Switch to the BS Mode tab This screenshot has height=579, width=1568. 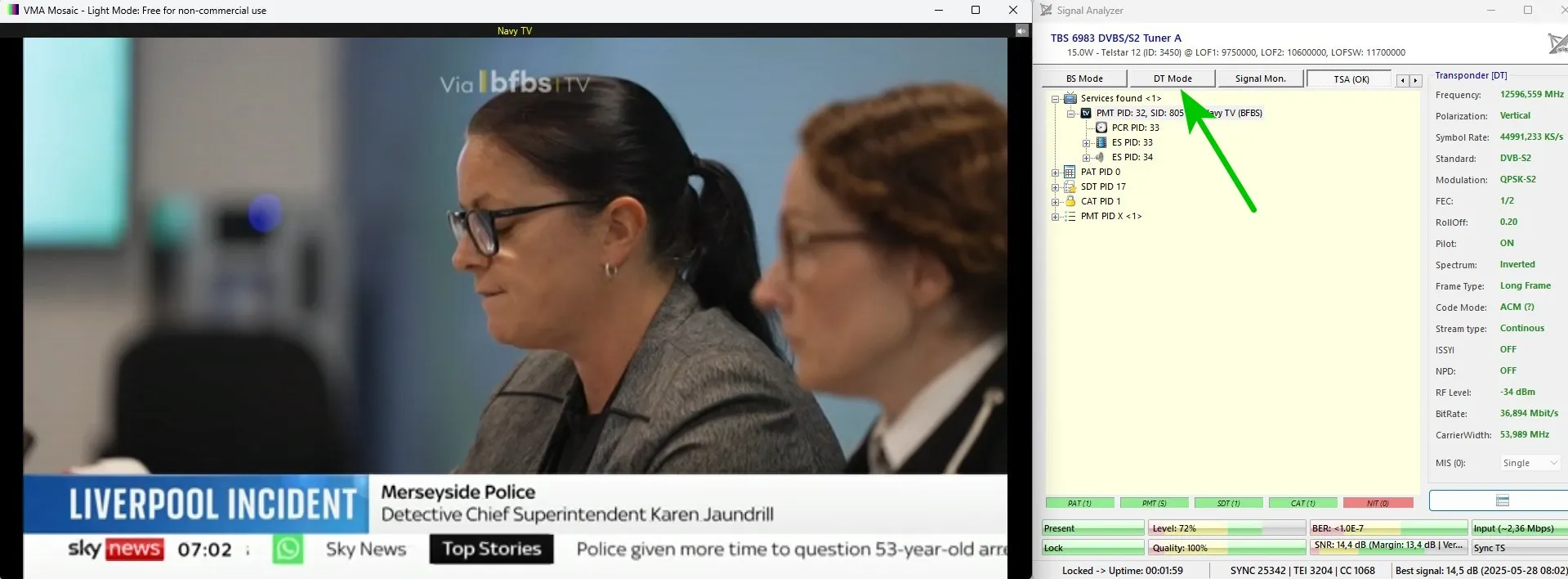(x=1084, y=79)
